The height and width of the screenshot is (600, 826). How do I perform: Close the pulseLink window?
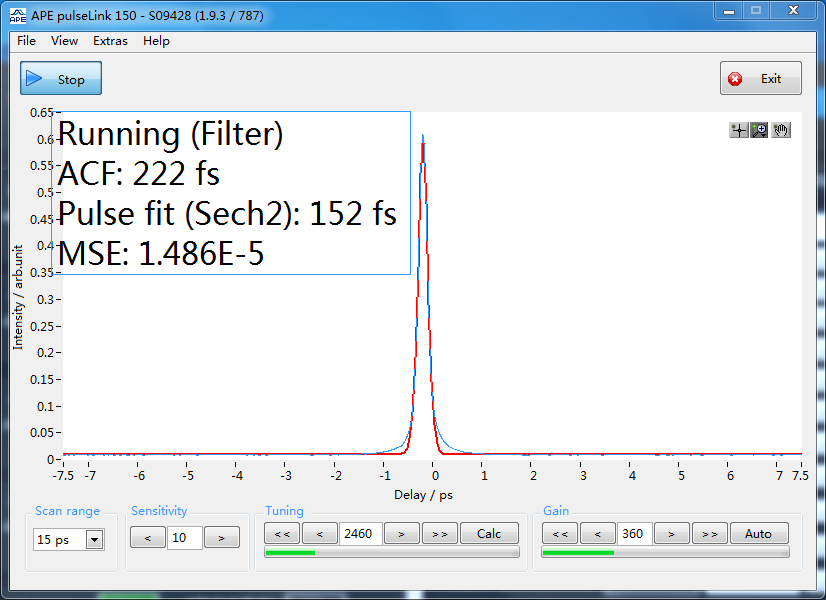point(793,11)
